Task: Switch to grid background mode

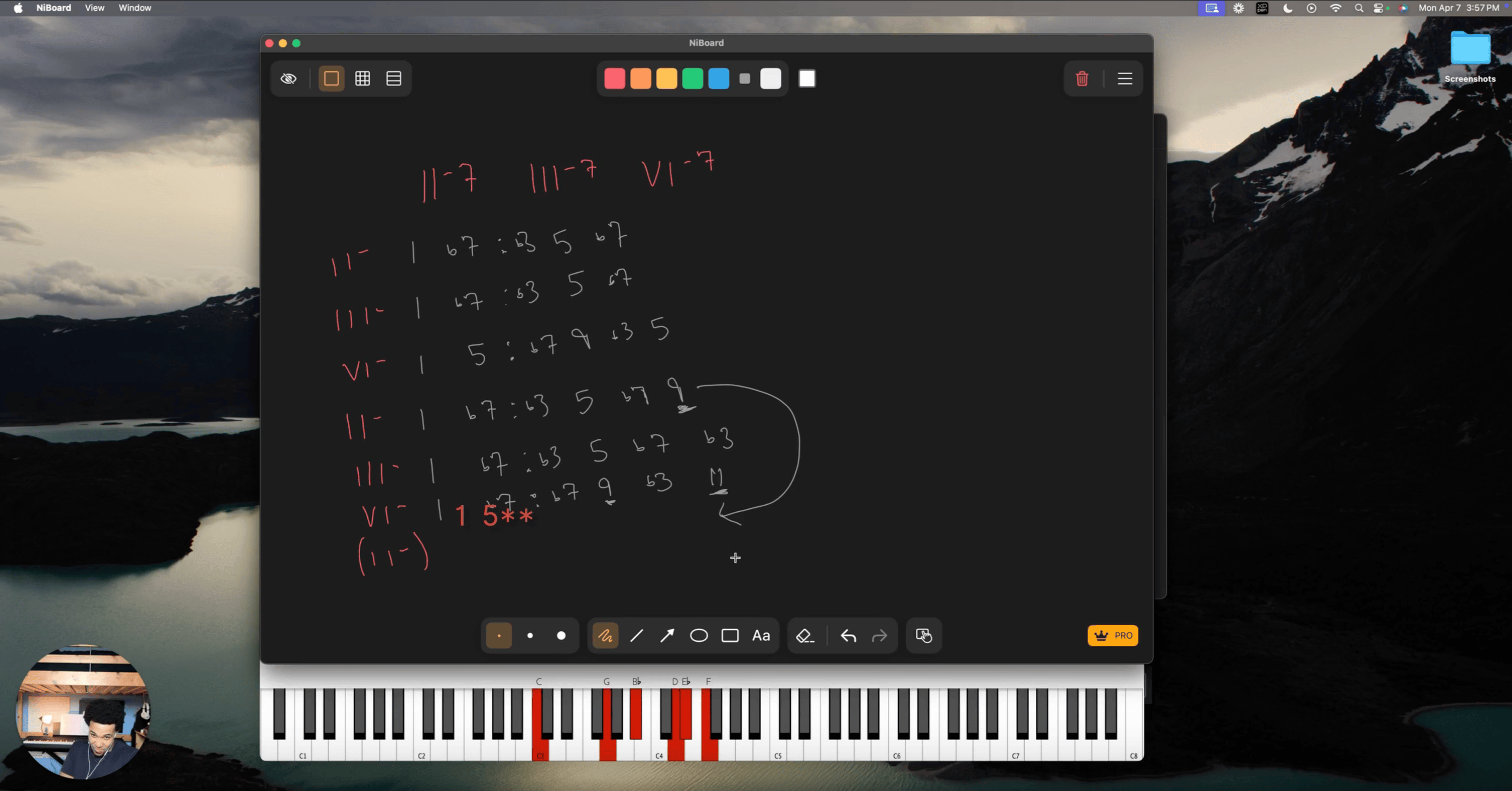Action: pyautogui.click(x=363, y=79)
